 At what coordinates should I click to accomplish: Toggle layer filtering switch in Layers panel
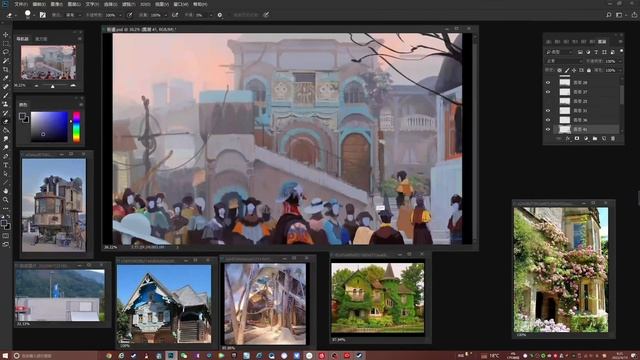pos(621,51)
